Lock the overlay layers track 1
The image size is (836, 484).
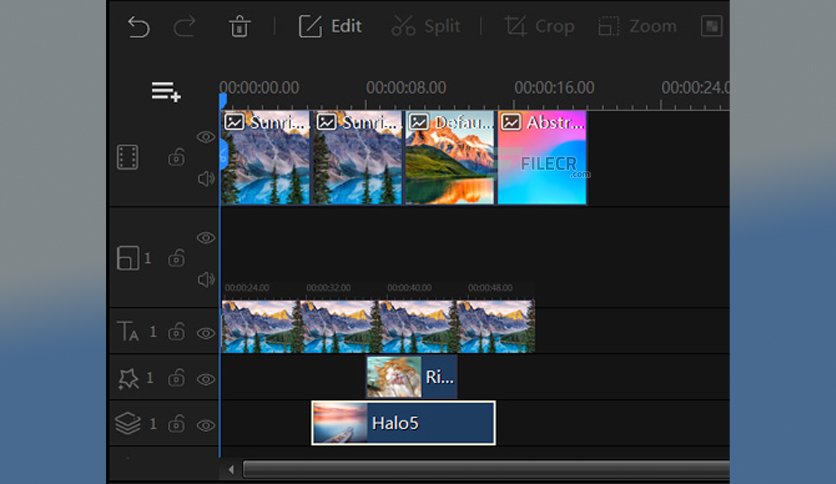pos(176,424)
